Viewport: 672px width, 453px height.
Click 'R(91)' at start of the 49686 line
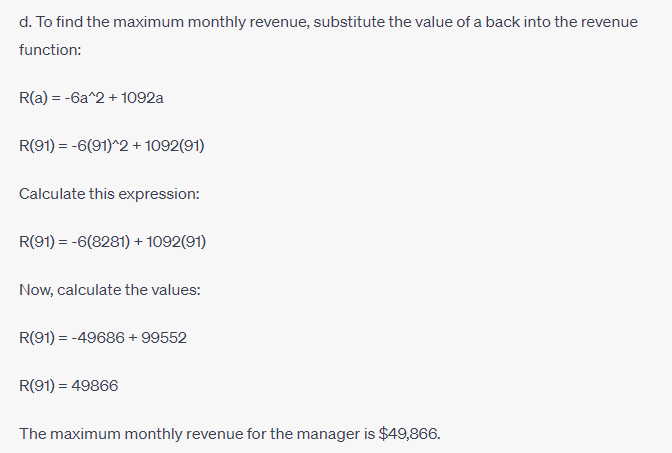click(37, 338)
